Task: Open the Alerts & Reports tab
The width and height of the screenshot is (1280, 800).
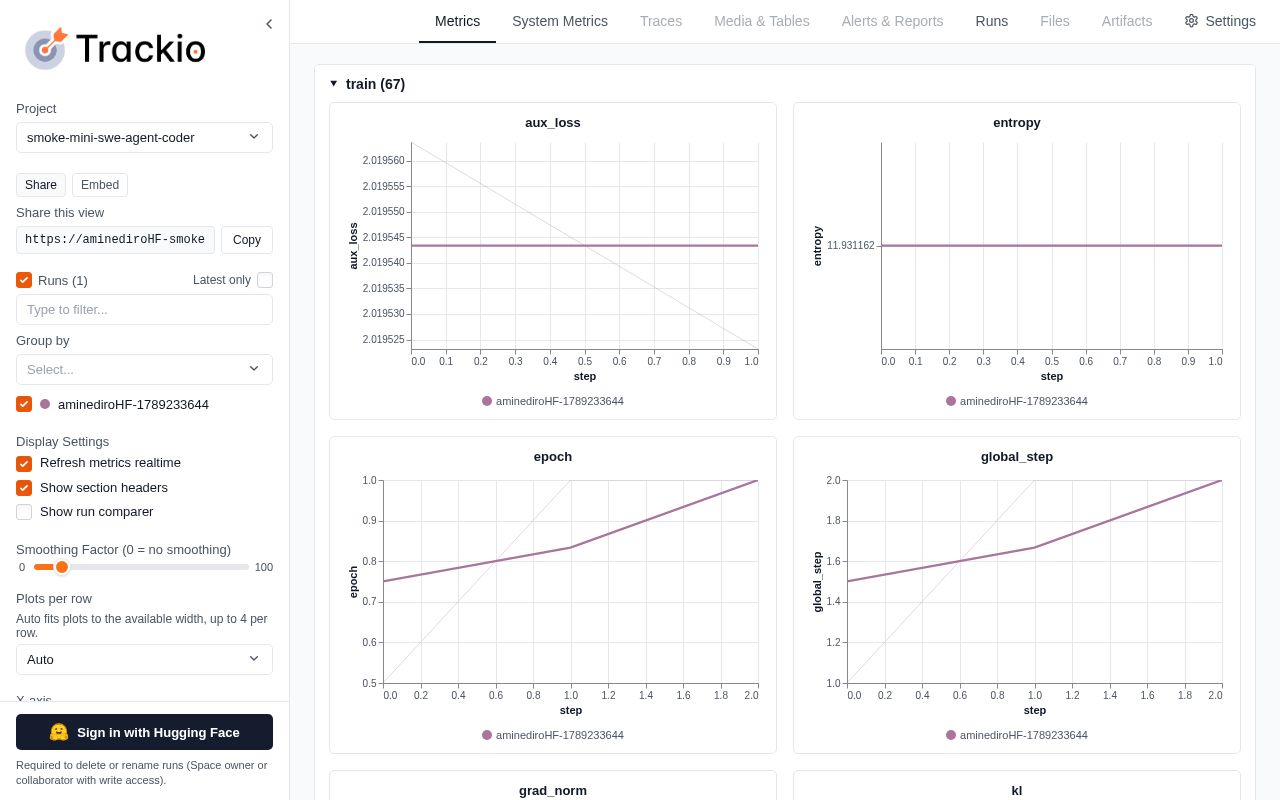Action: pyautogui.click(x=892, y=21)
